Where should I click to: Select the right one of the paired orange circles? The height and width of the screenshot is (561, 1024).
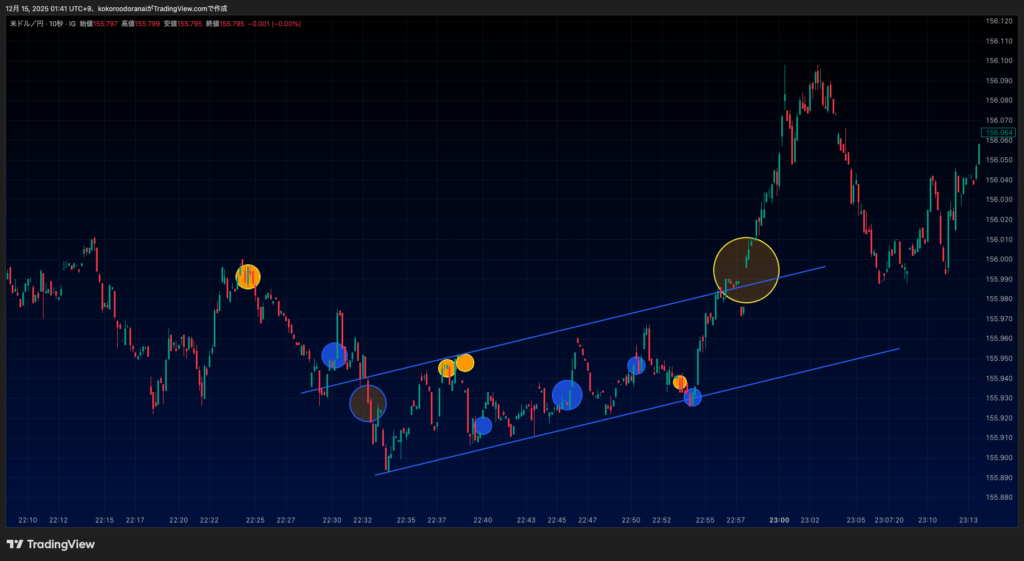[465, 362]
